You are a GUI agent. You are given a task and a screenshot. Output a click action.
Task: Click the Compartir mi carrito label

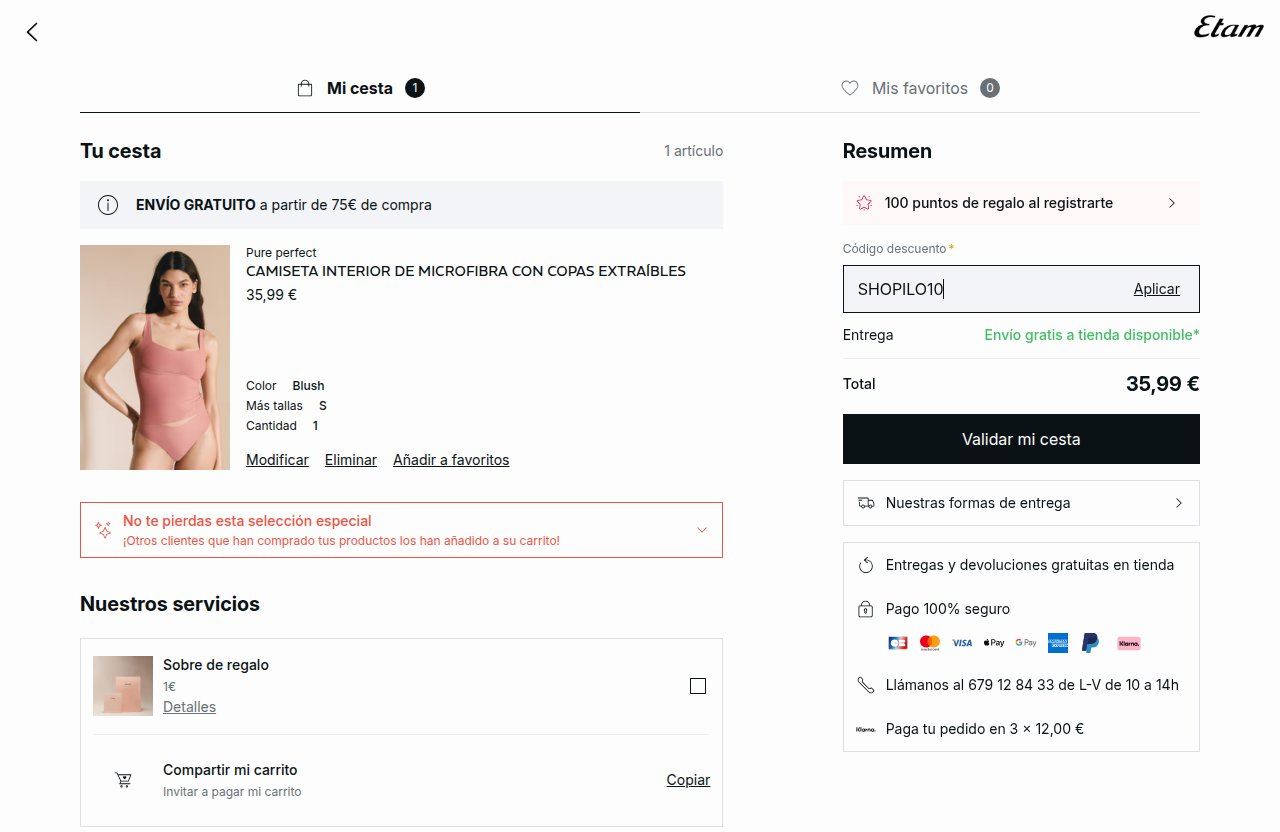(x=230, y=770)
